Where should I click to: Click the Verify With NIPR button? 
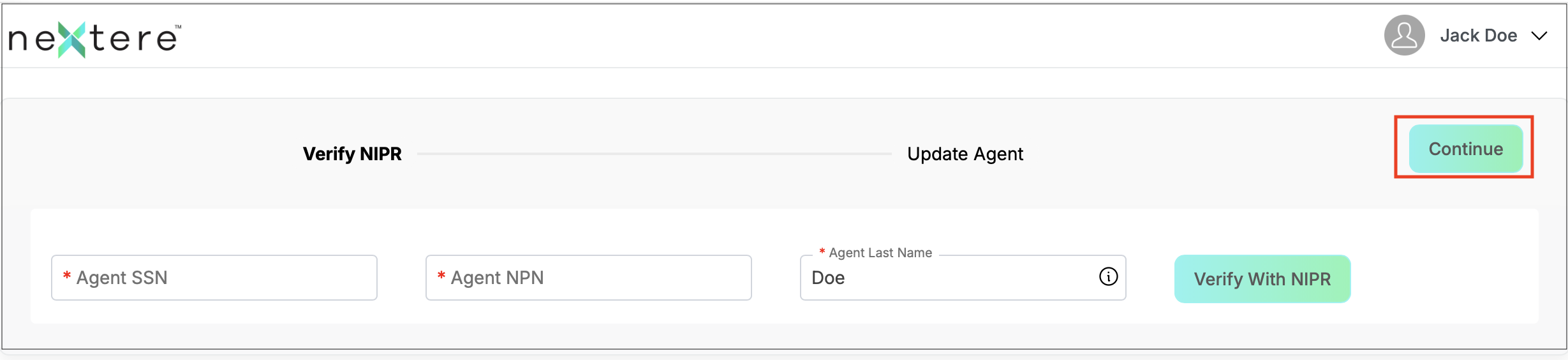click(x=1262, y=279)
